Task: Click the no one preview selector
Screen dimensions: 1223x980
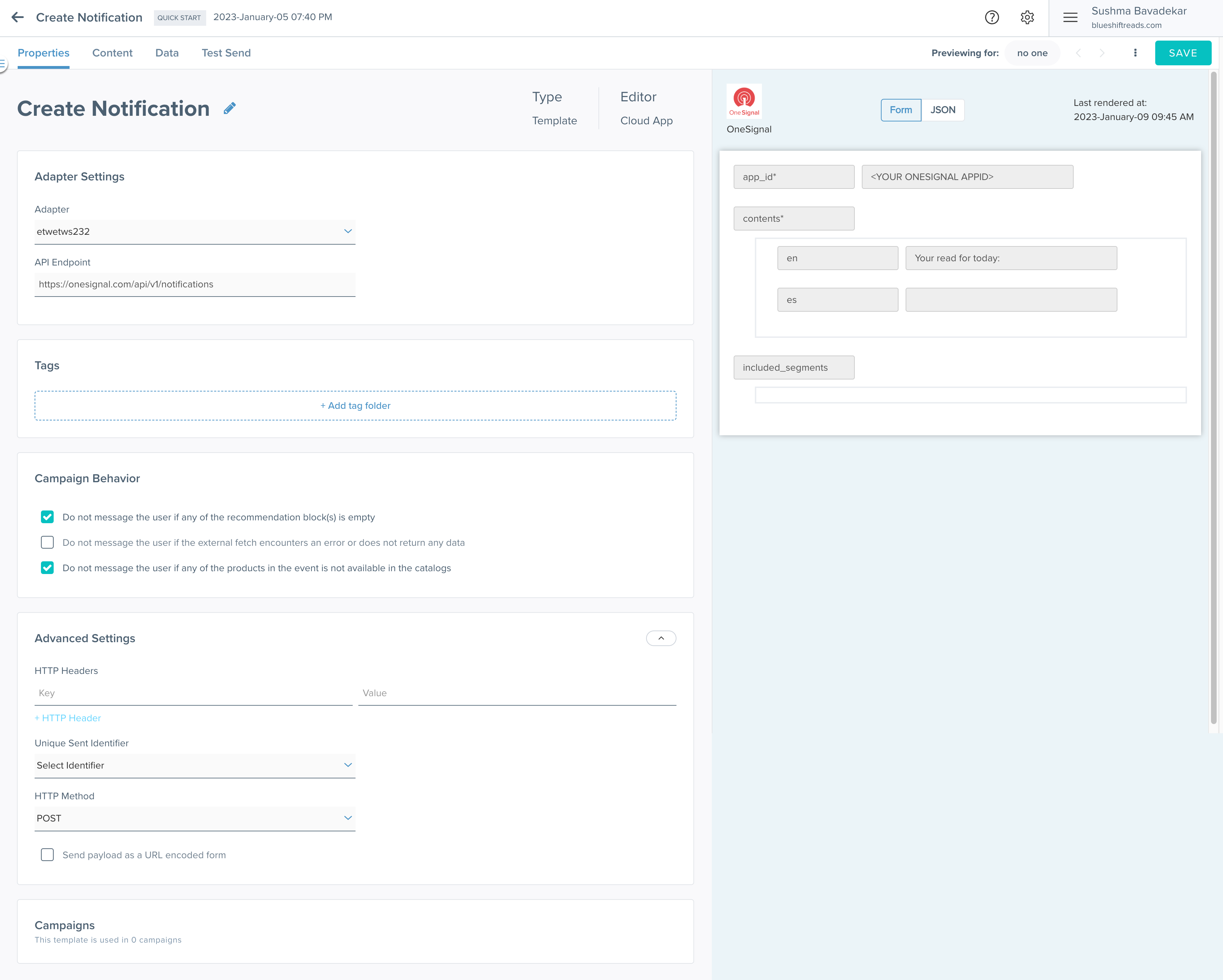Action: point(1032,53)
